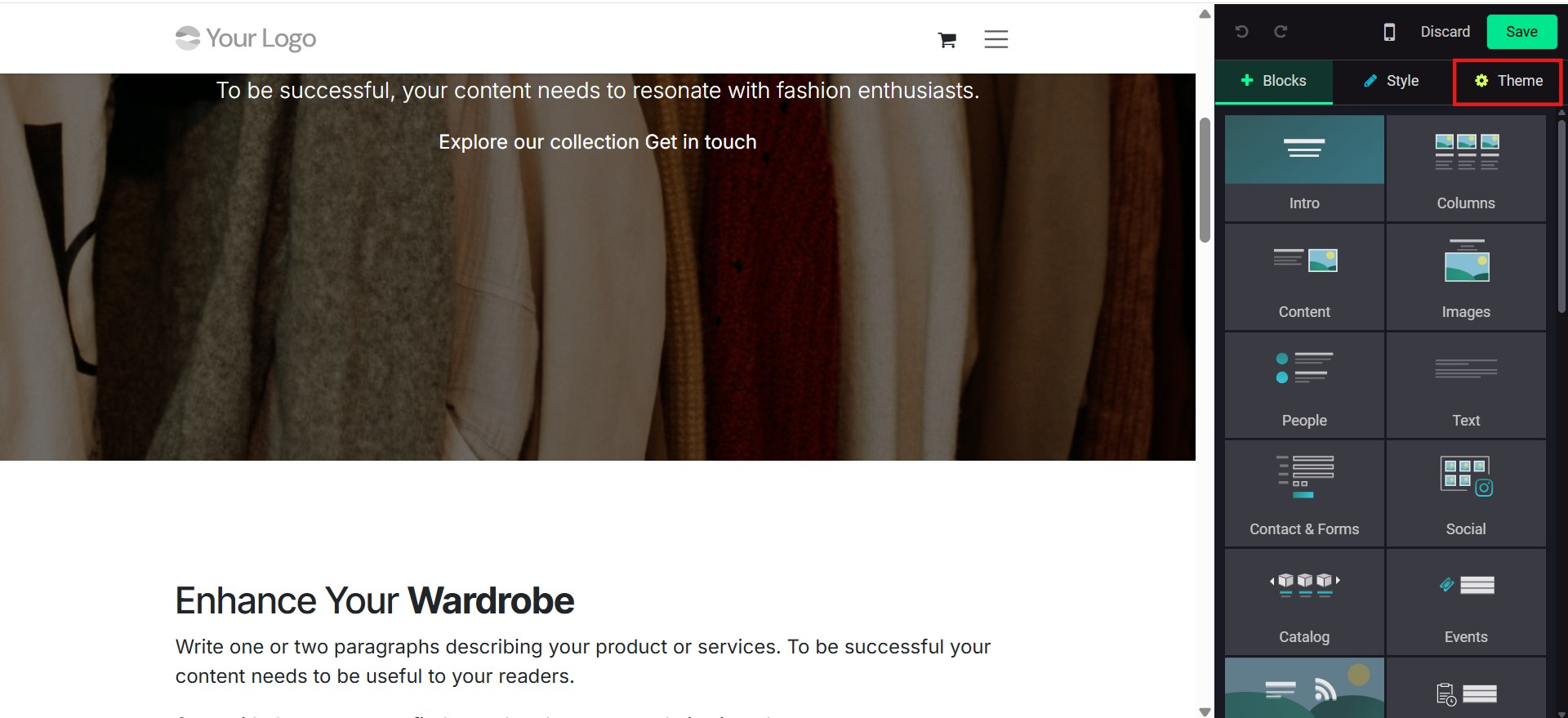The width and height of the screenshot is (1568, 718).
Task: Open the Catalog block category
Action: tap(1304, 602)
